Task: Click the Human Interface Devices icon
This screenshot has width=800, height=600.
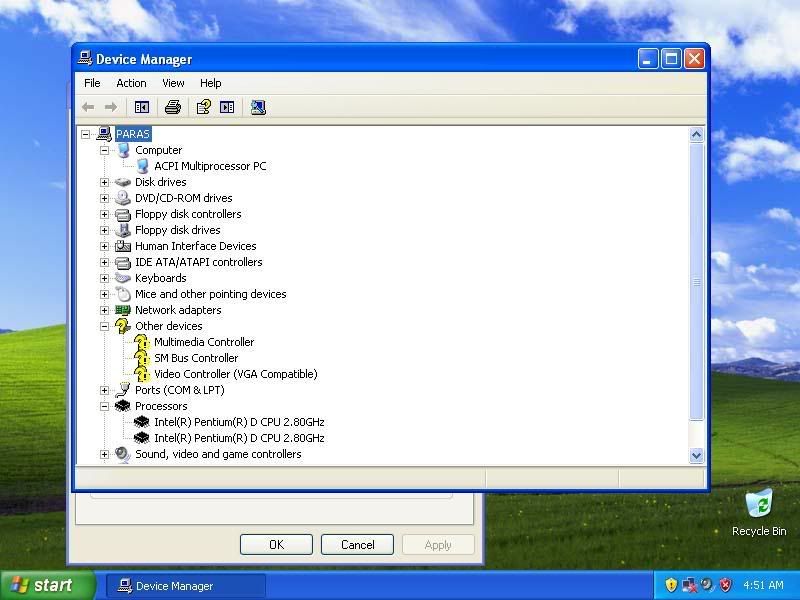Action: point(123,246)
